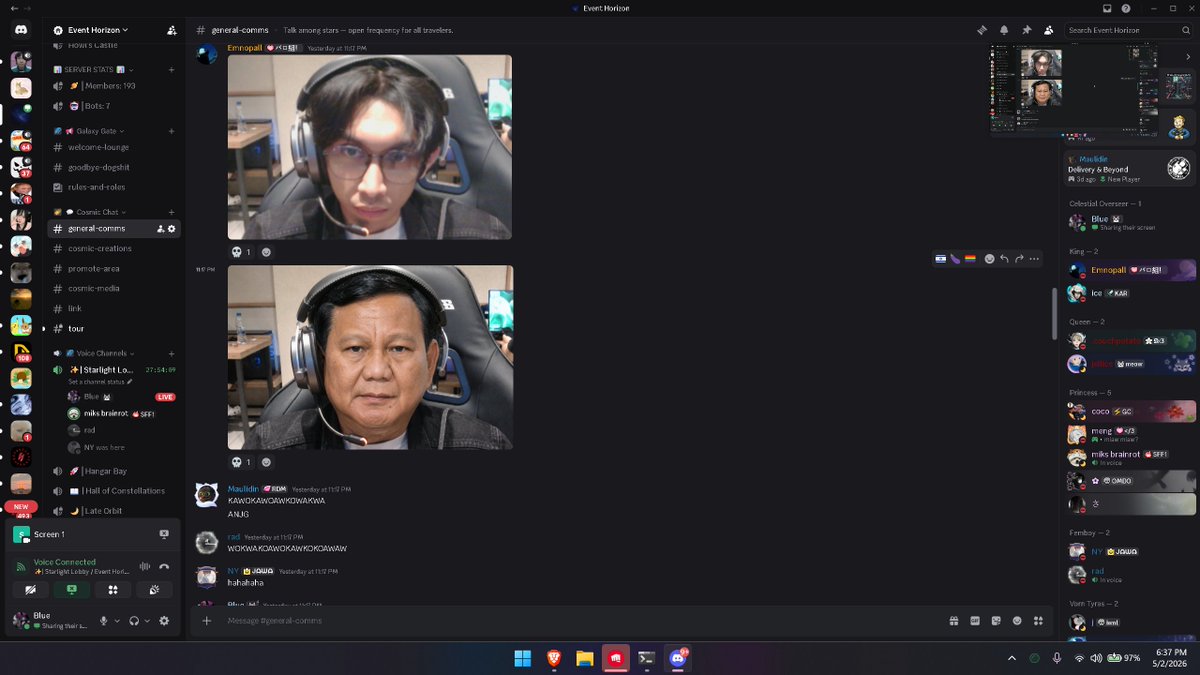Open GIF picker in message bar

point(975,621)
